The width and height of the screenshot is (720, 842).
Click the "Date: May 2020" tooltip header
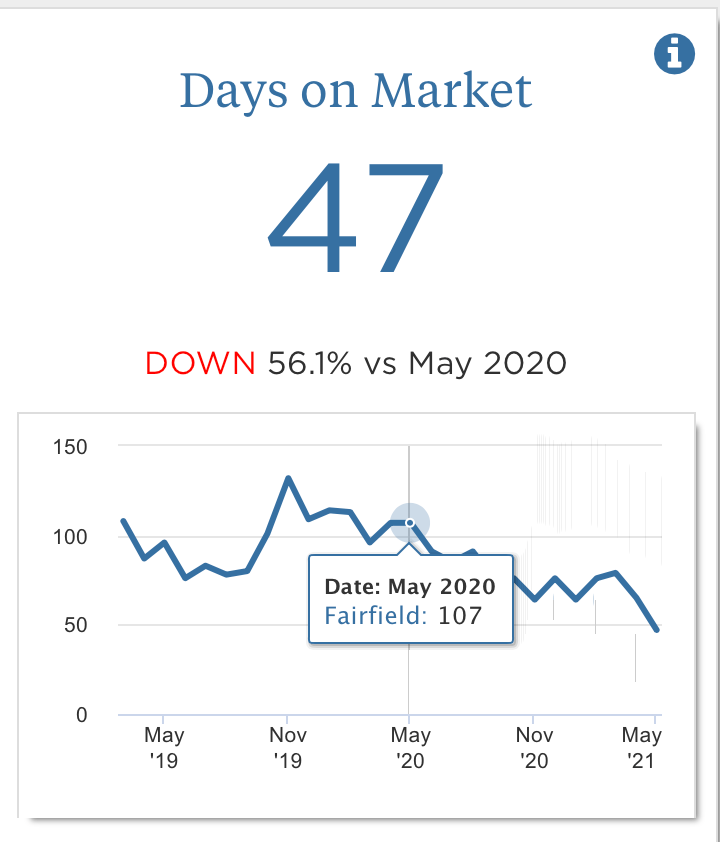click(410, 586)
